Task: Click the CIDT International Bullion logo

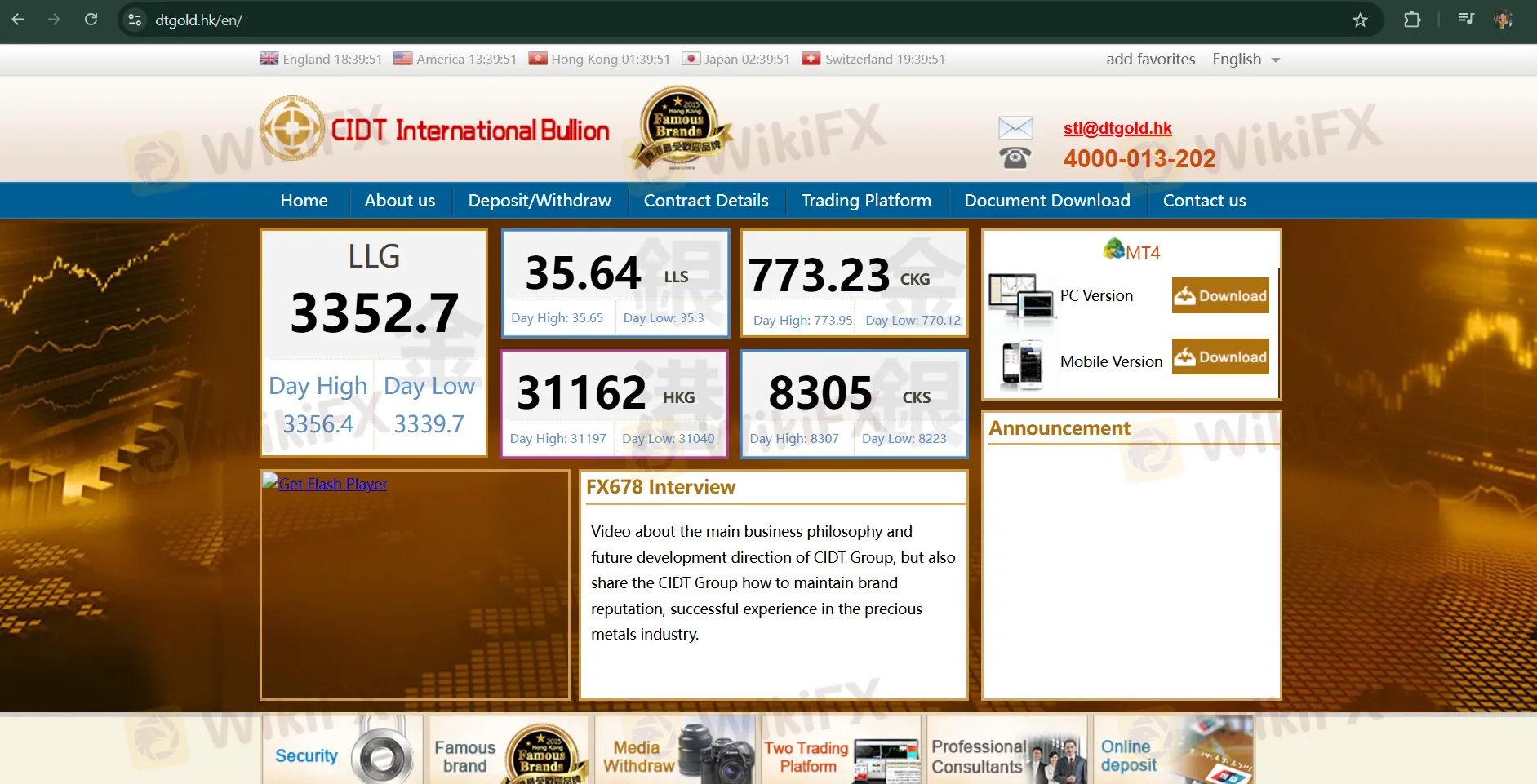Action: [434, 130]
